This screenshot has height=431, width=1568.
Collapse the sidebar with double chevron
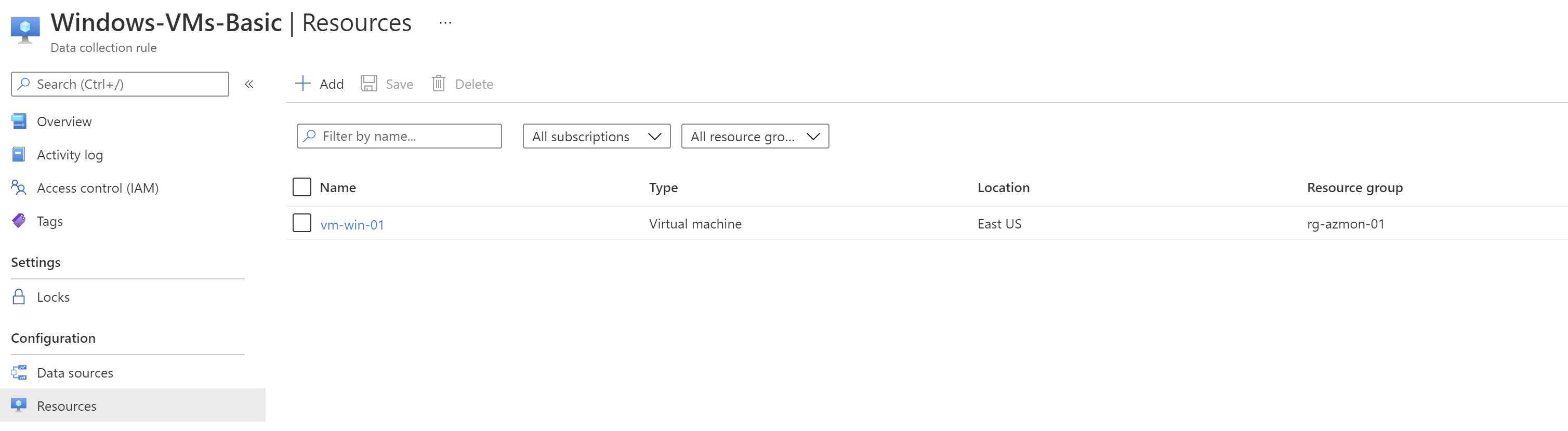(249, 84)
